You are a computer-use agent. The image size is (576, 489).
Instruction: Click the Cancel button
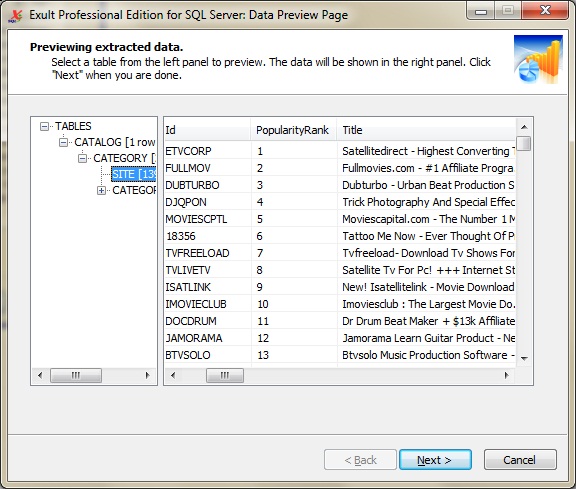(x=520, y=460)
